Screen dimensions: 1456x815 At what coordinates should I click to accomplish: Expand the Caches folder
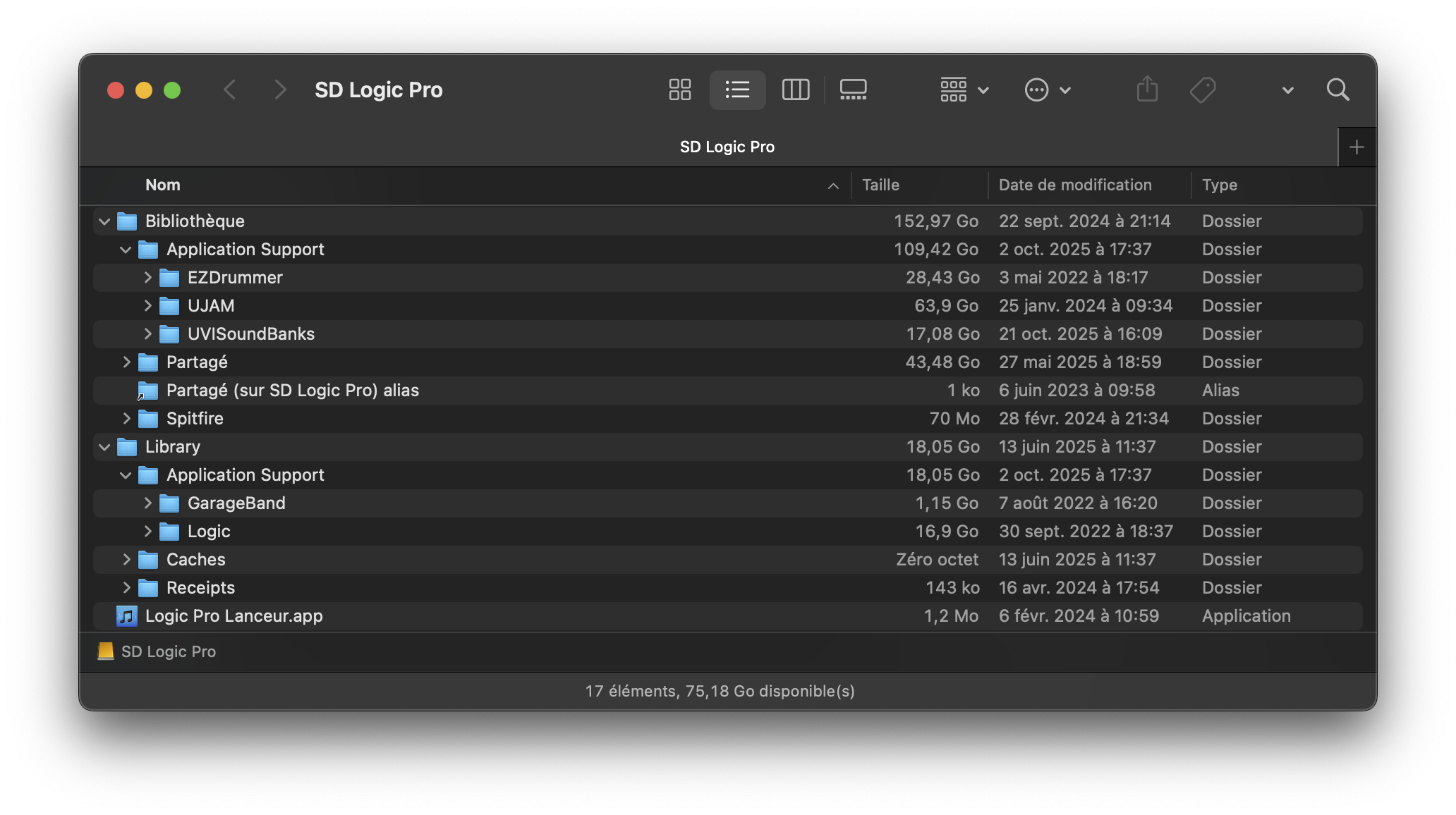(126, 559)
